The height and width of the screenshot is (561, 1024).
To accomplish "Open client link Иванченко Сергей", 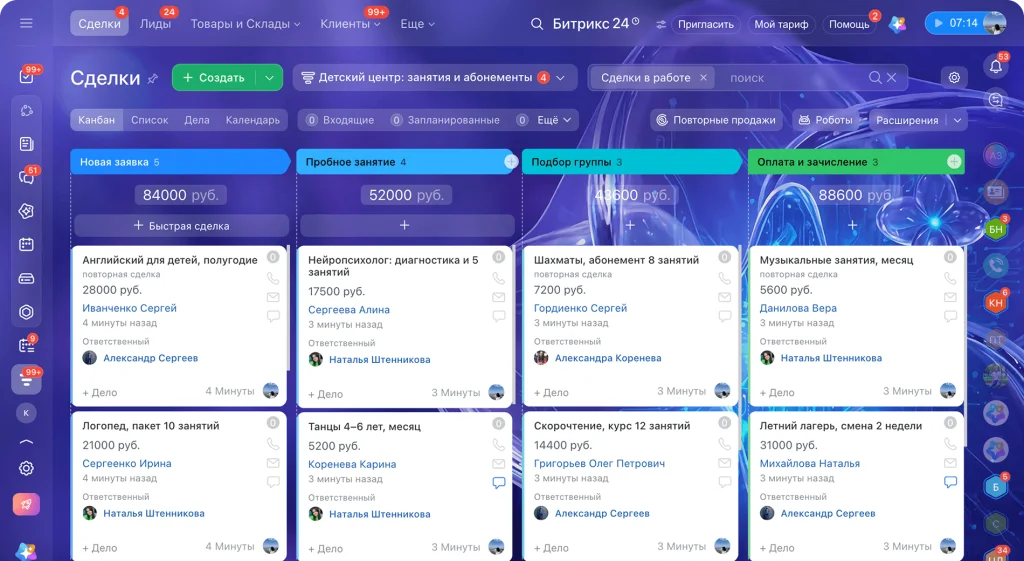I will [129, 308].
